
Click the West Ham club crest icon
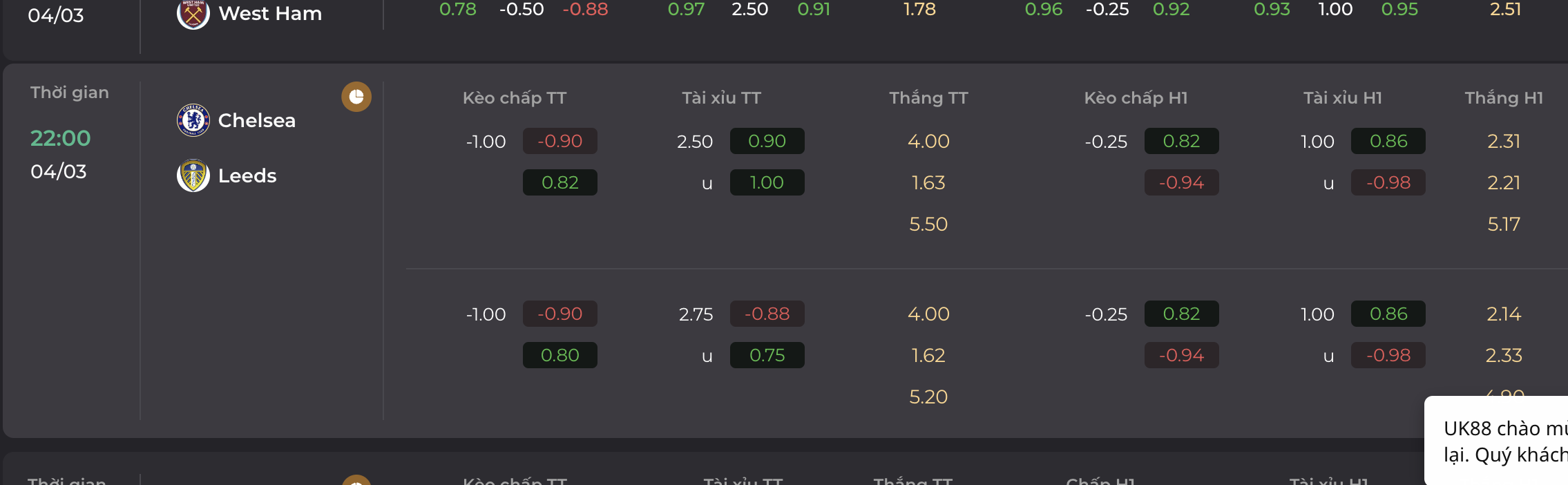(x=193, y=14)
